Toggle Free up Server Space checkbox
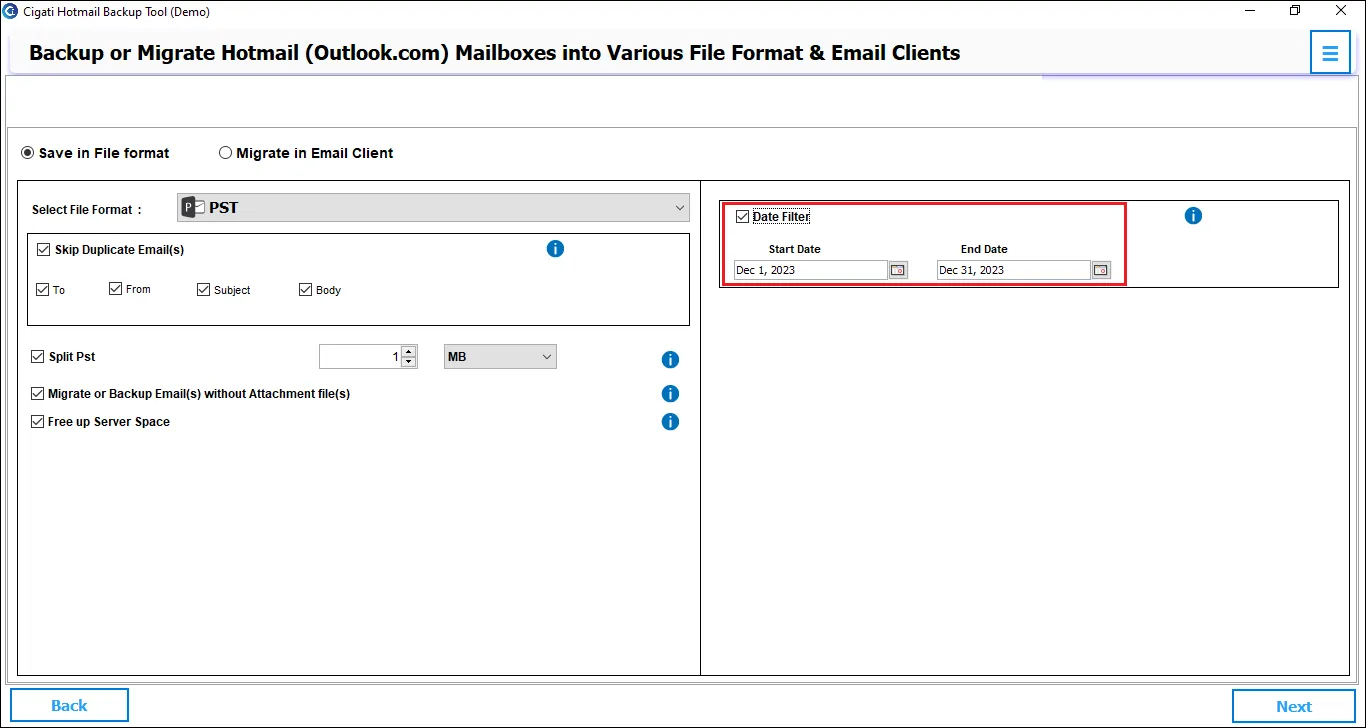The height and width of the screenshot is (728, 1366). pos(38,422)
